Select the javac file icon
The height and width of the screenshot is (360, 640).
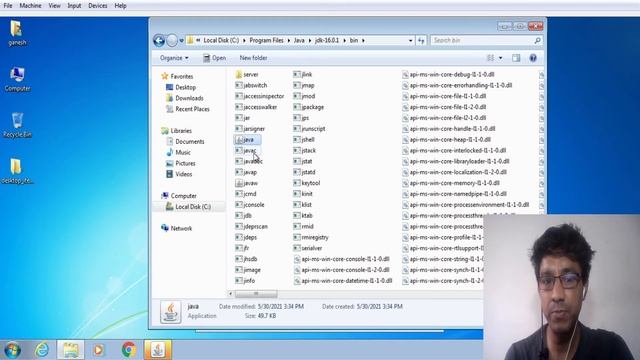pos(239,151)
